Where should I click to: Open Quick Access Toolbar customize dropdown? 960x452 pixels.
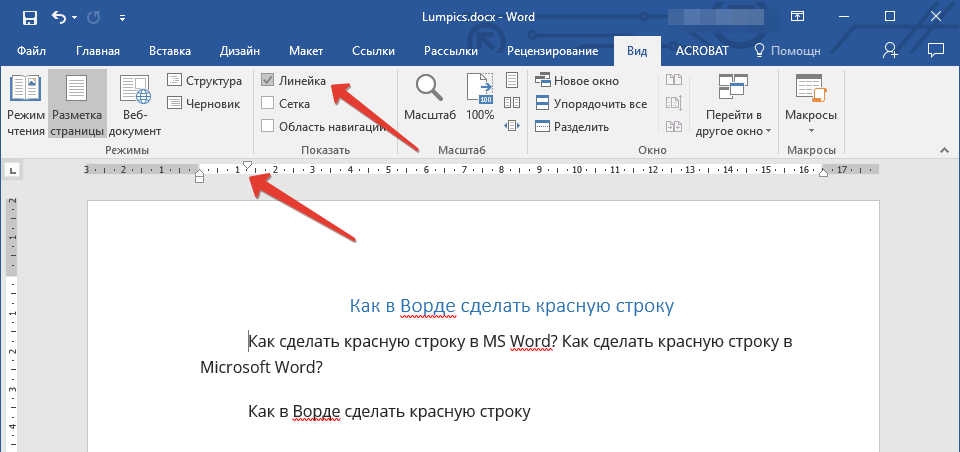tap(122, 18)
